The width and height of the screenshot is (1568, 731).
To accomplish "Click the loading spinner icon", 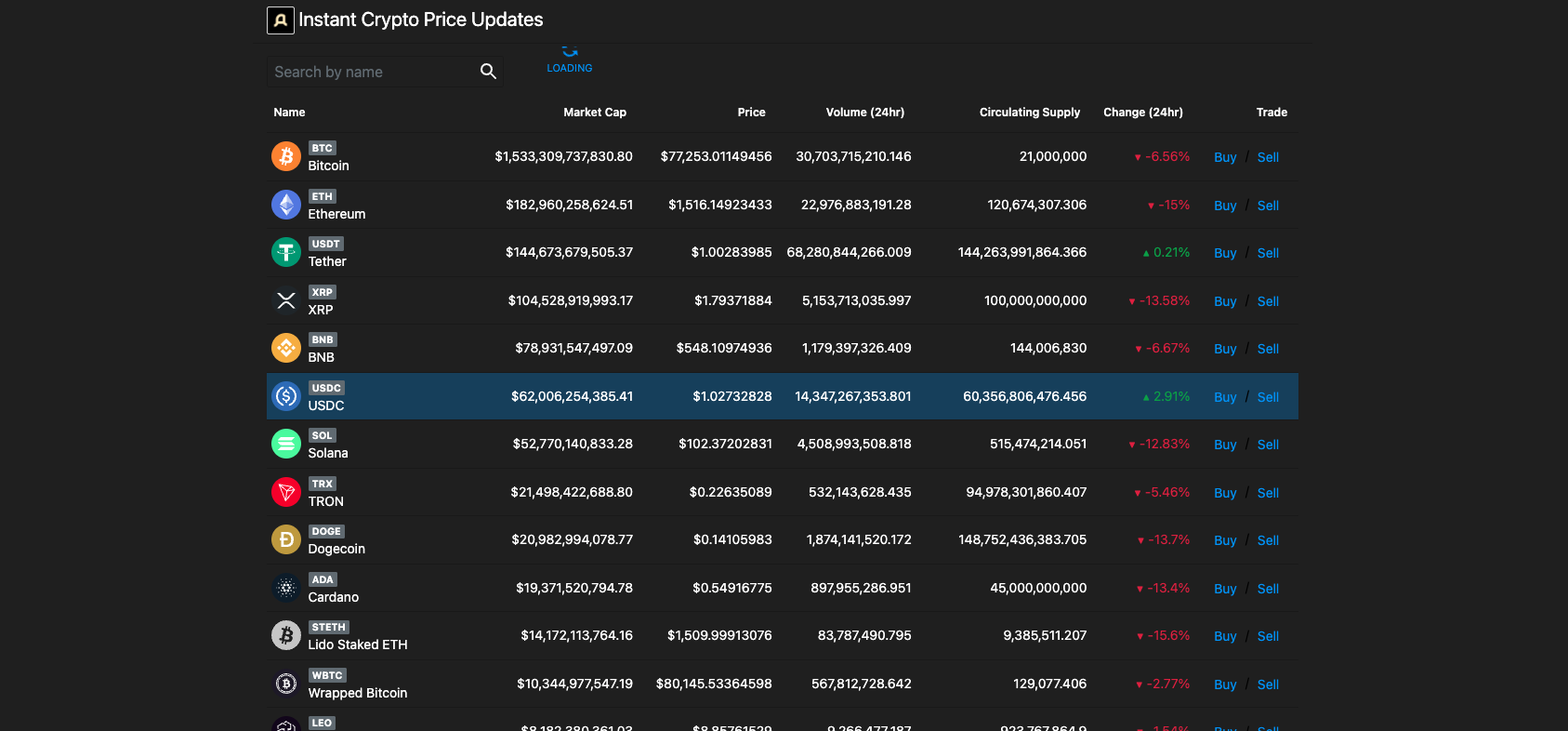I will [570, 51].
